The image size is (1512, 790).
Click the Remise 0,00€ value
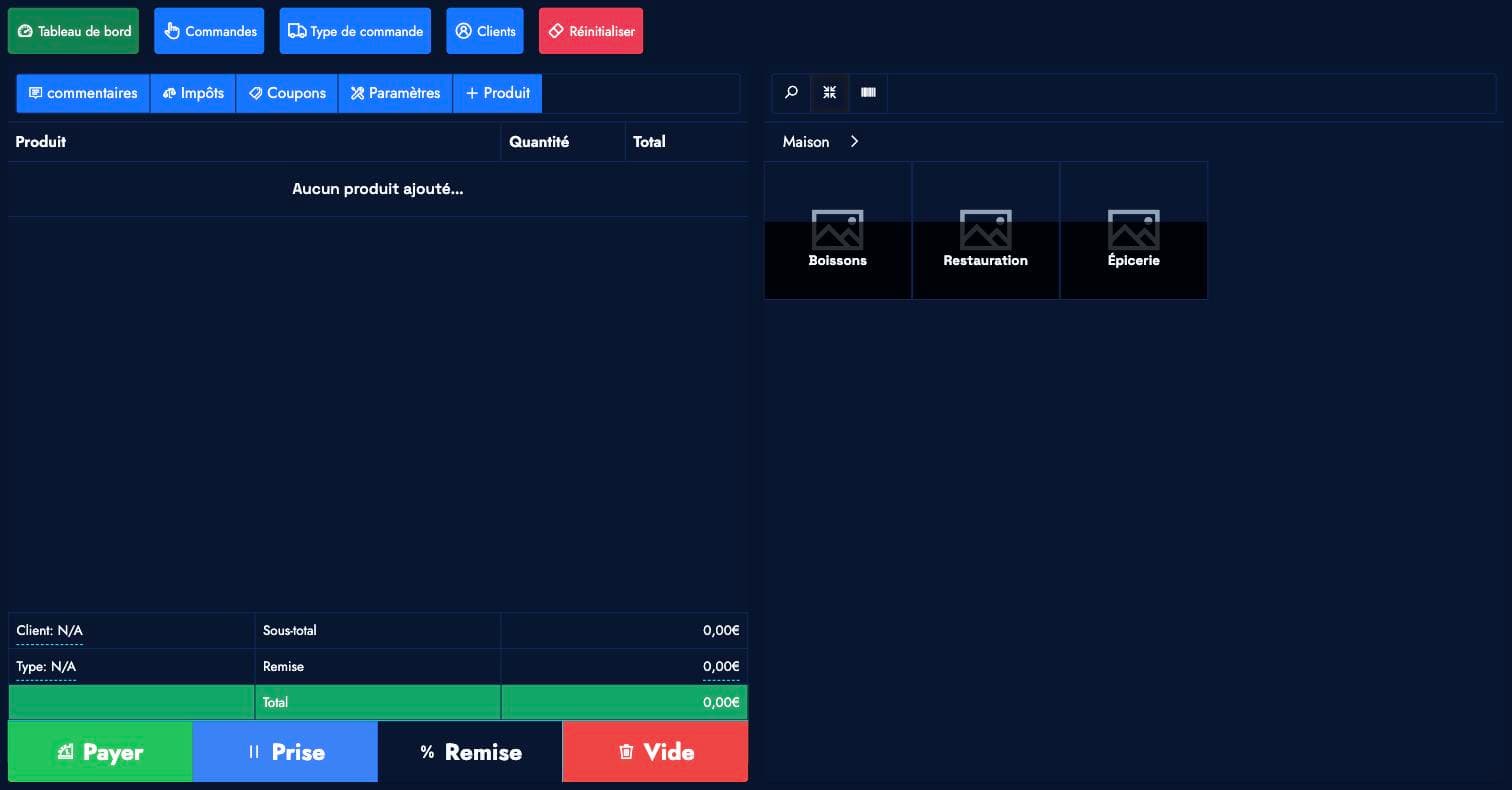(x=721, y=667)
